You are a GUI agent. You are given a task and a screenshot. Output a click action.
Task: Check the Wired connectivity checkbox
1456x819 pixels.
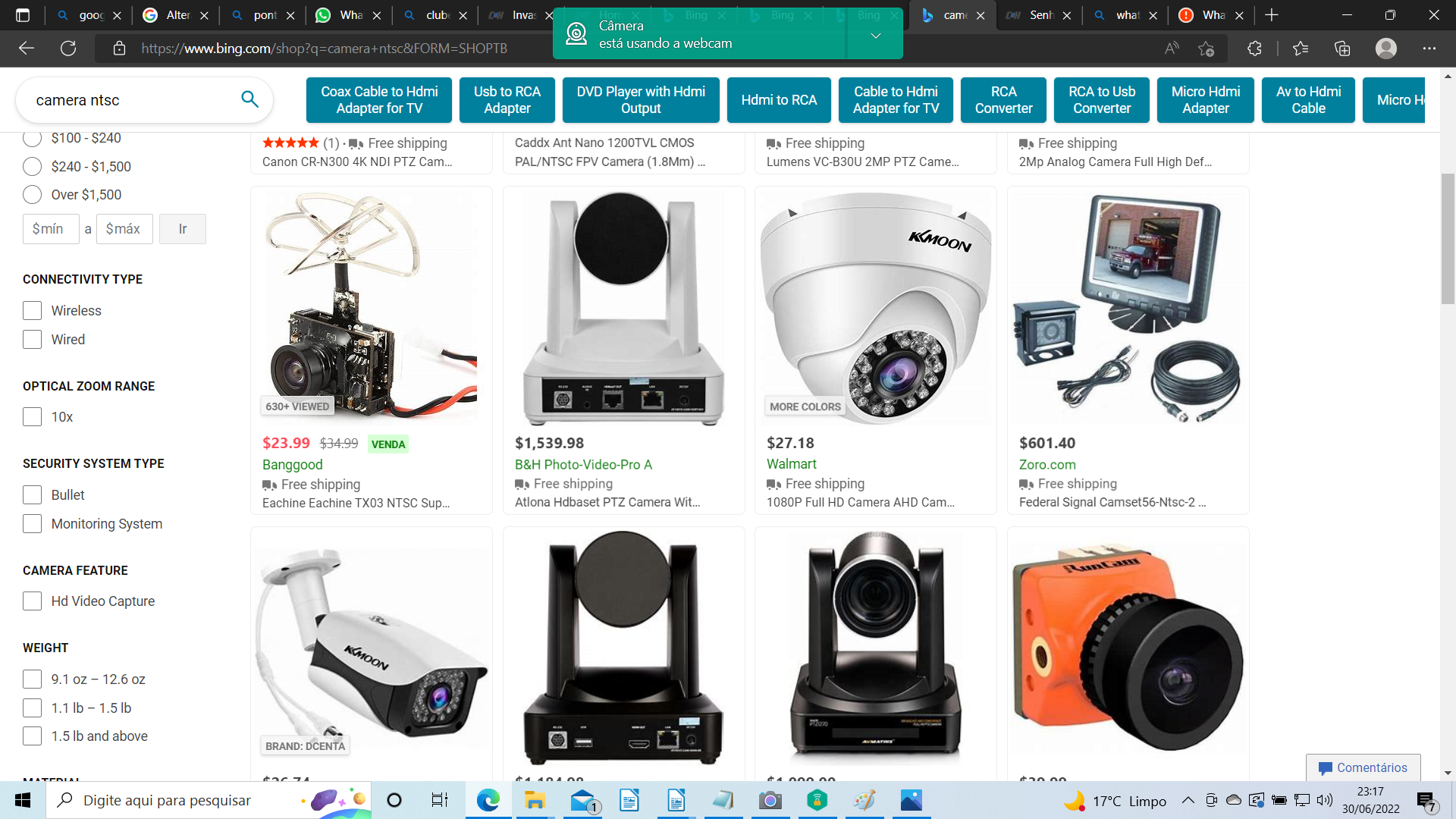coord(32,340)
